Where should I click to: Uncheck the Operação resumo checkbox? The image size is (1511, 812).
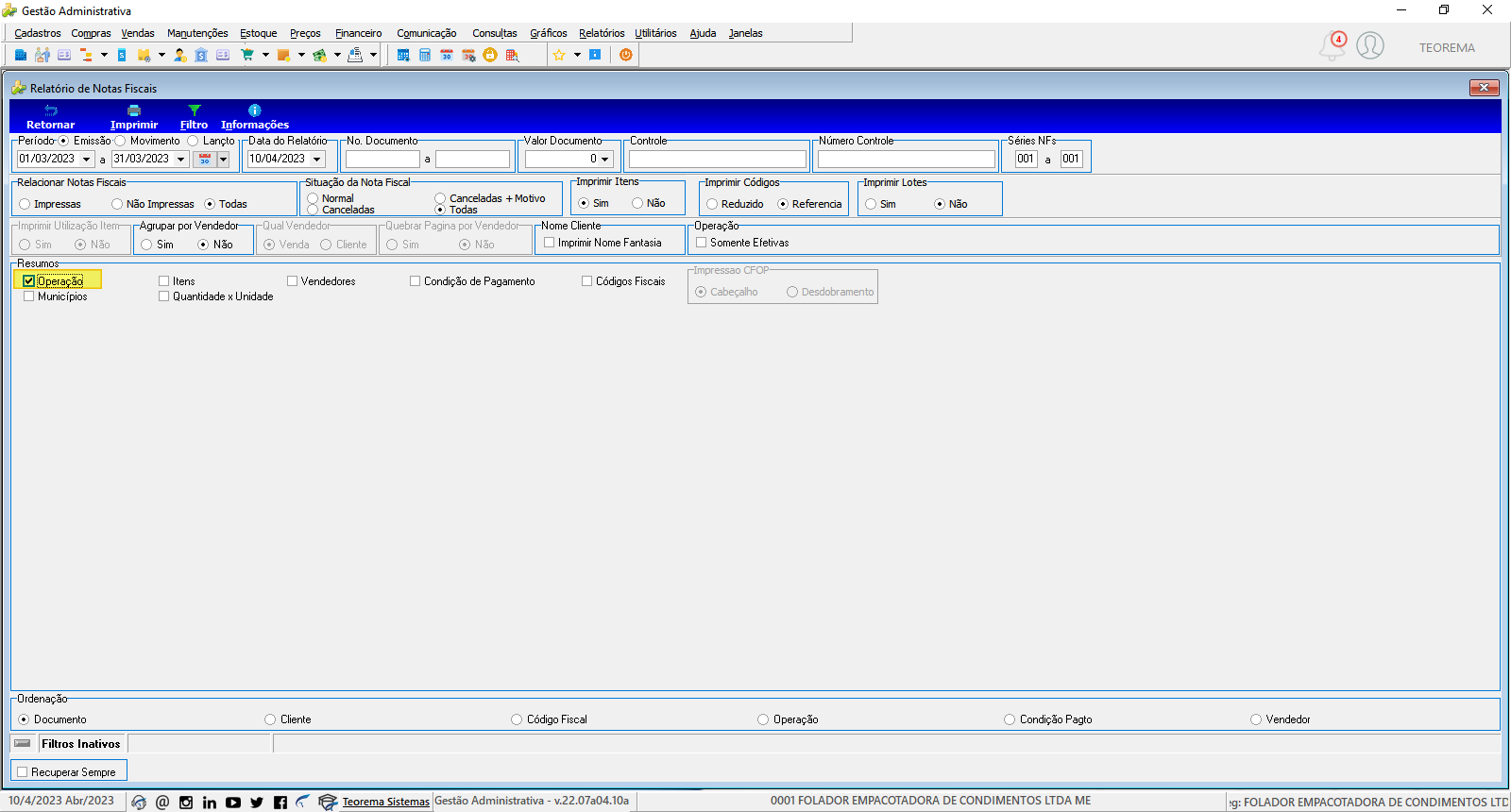tap(29, 281)
